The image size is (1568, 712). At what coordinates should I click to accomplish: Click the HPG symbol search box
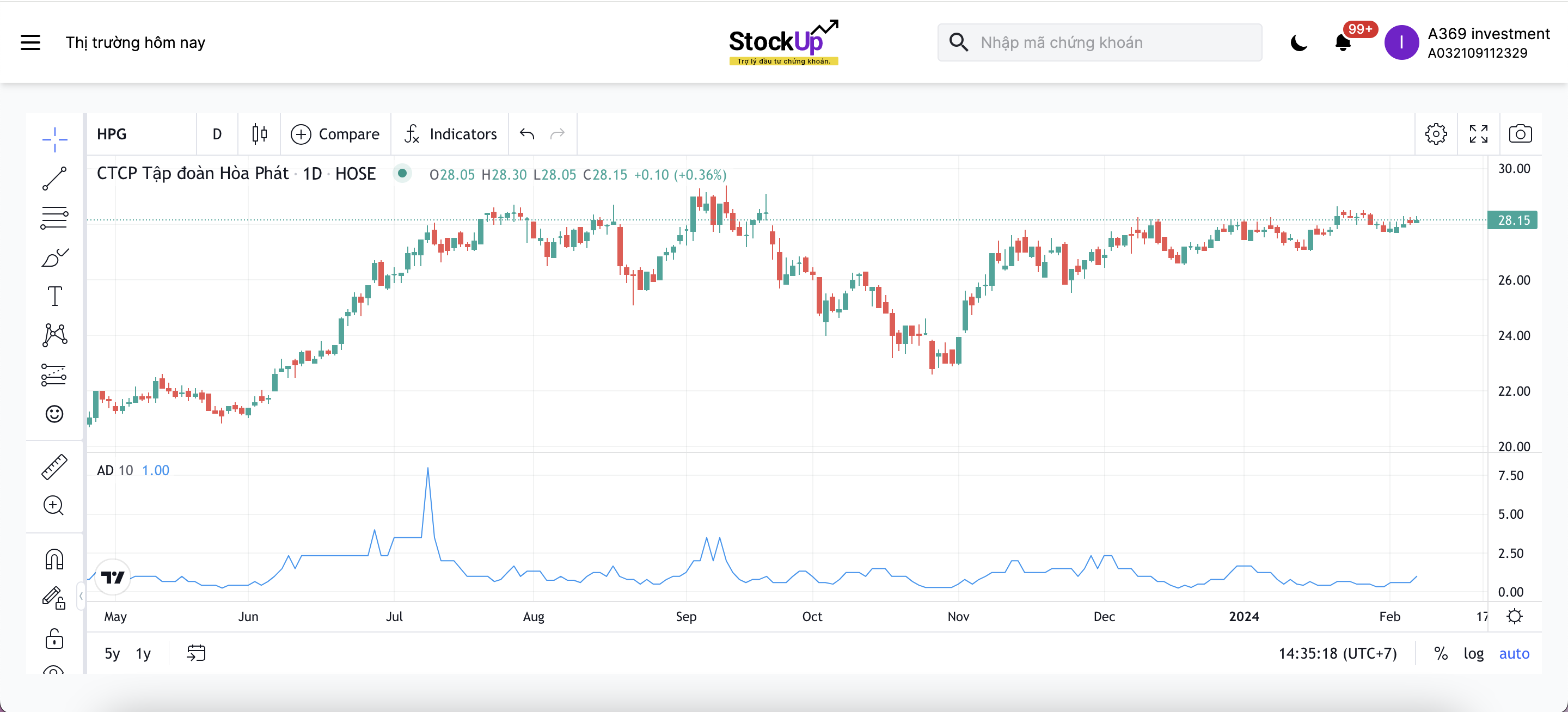pyautogui.click(x=141, y=134)
